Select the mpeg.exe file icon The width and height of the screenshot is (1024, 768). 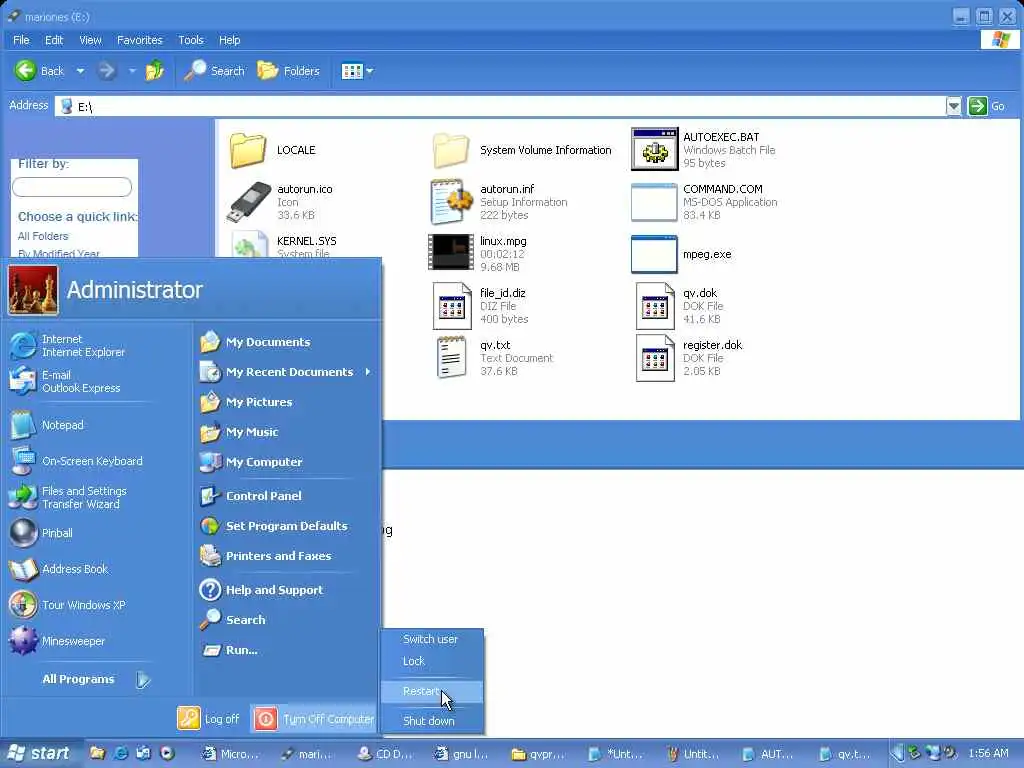pos(654,254)
